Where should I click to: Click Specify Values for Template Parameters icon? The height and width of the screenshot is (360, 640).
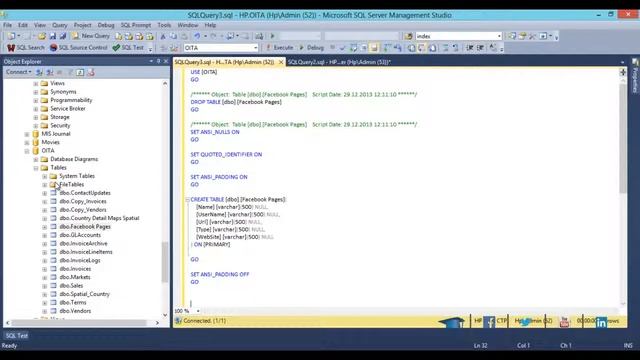point(493,48)
